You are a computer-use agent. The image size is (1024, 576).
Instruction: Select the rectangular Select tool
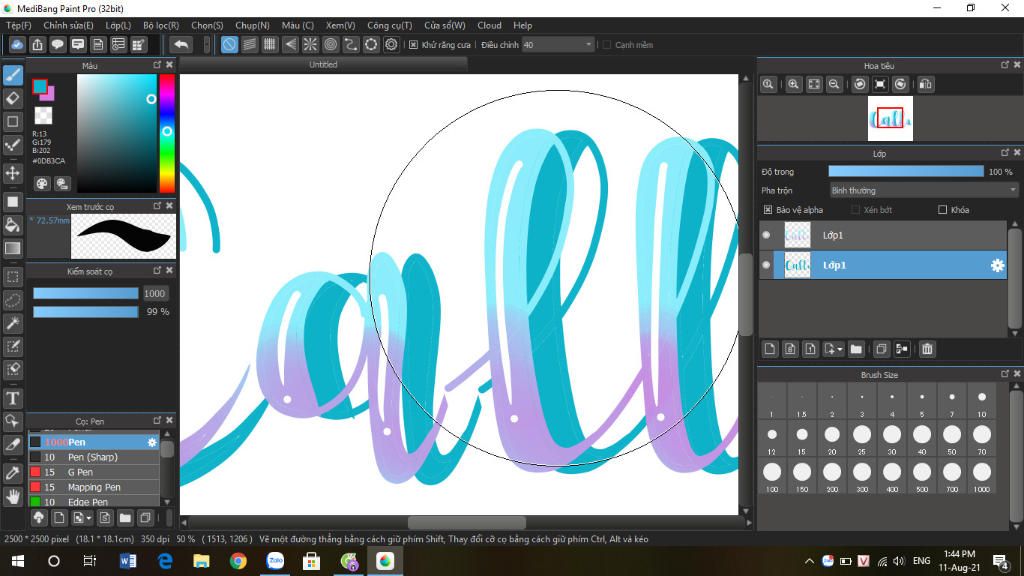pyautogui.click(x=12, y=277)
